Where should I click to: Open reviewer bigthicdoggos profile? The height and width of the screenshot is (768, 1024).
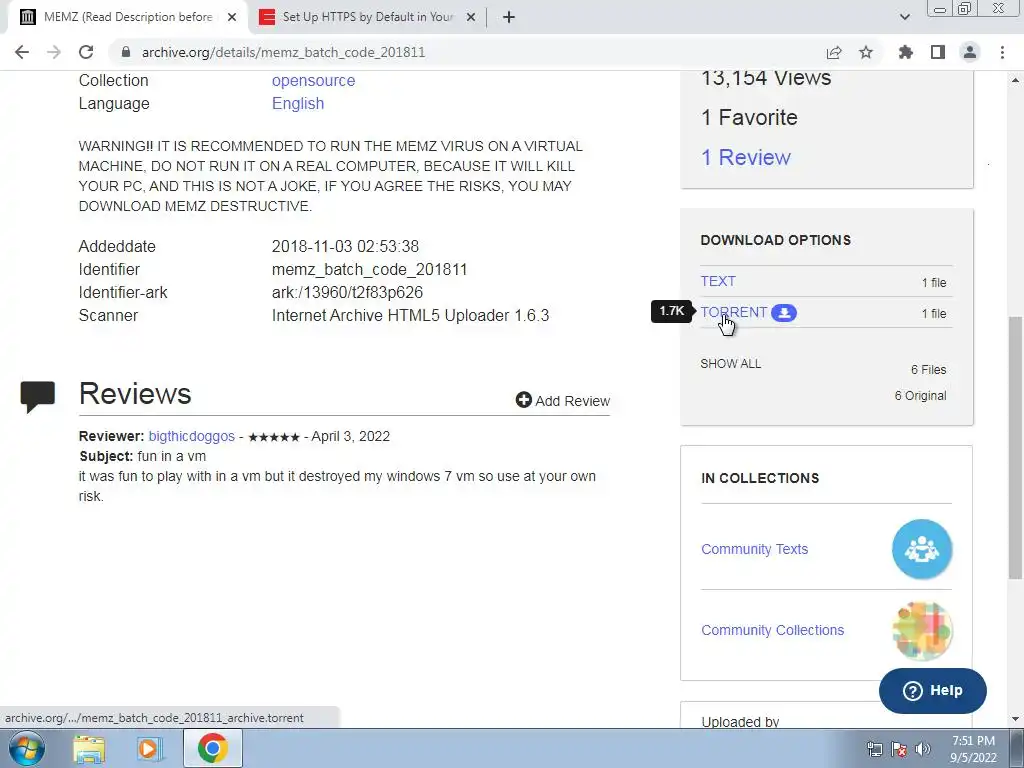click(x=191, y=436)
